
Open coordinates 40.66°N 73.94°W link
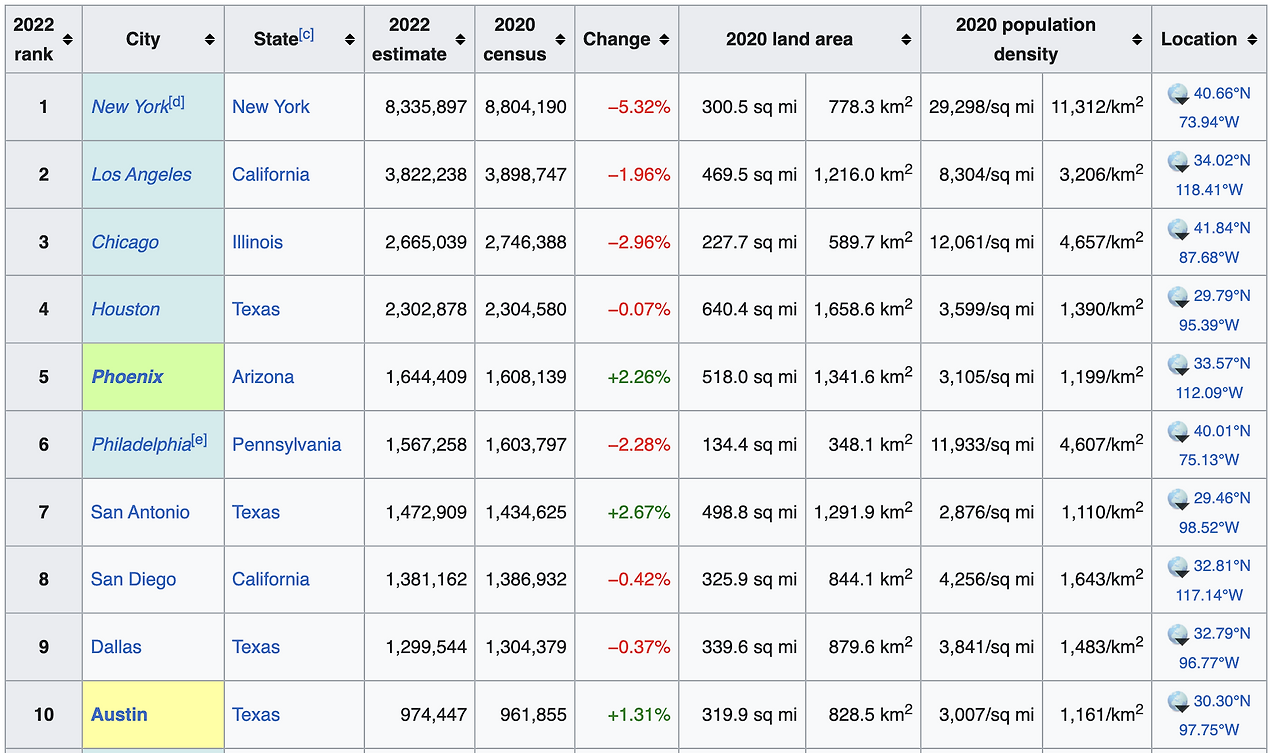(1209, 107)
